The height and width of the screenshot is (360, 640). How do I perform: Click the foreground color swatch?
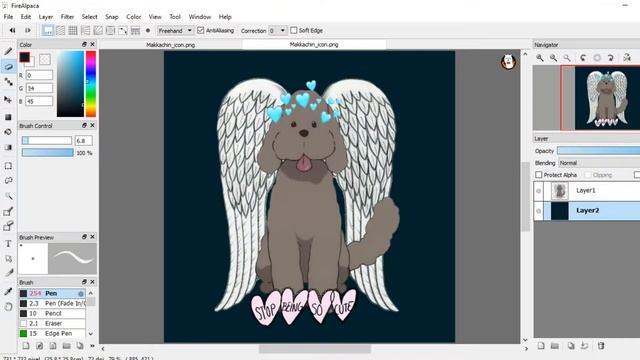24,57
